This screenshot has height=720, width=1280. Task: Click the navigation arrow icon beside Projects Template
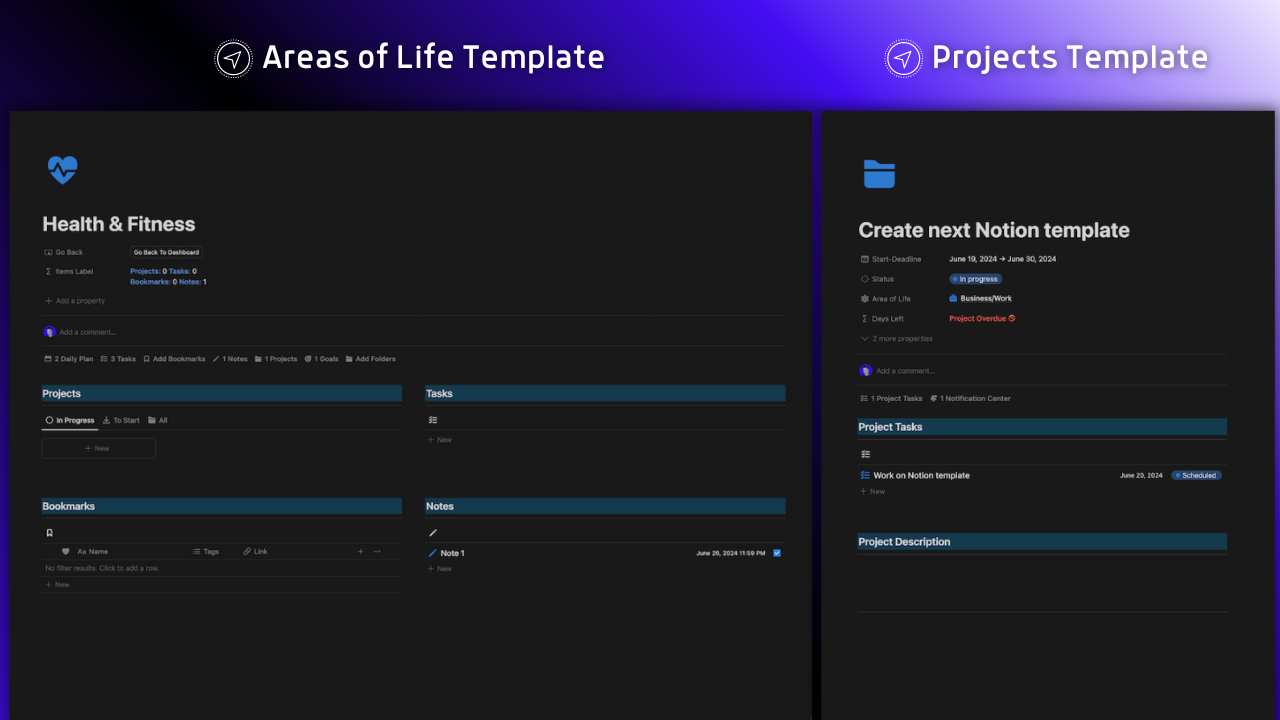tap(903, 58)
